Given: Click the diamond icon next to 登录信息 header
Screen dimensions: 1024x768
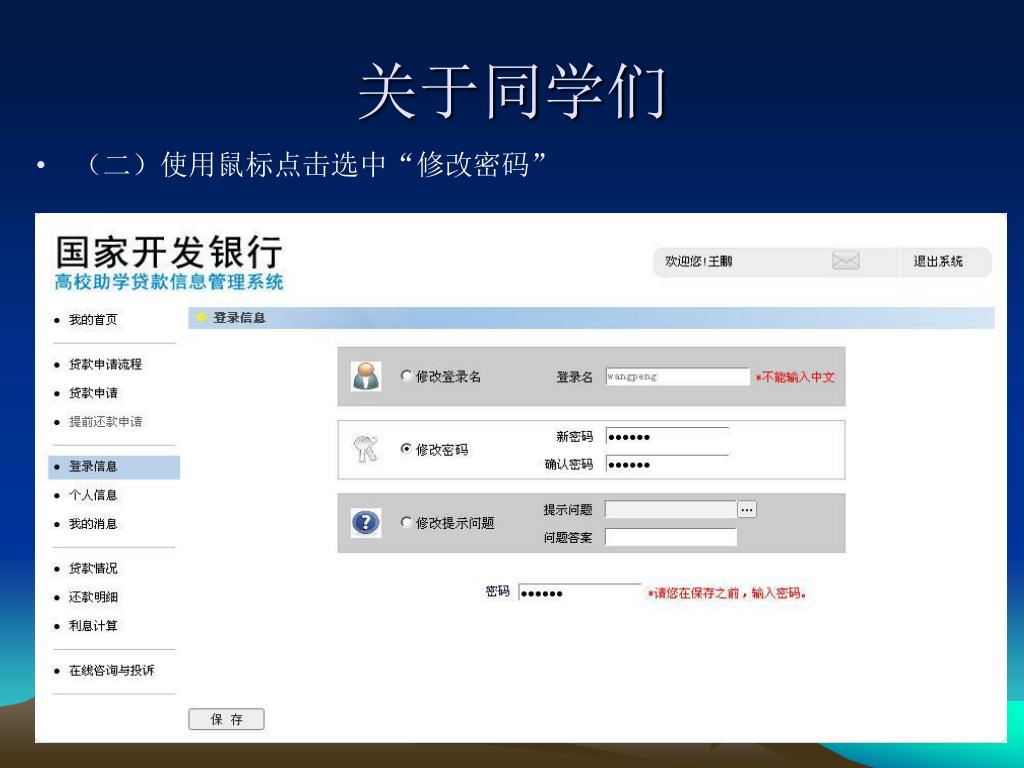Looking at the screenshot, I should click(202, 317).
